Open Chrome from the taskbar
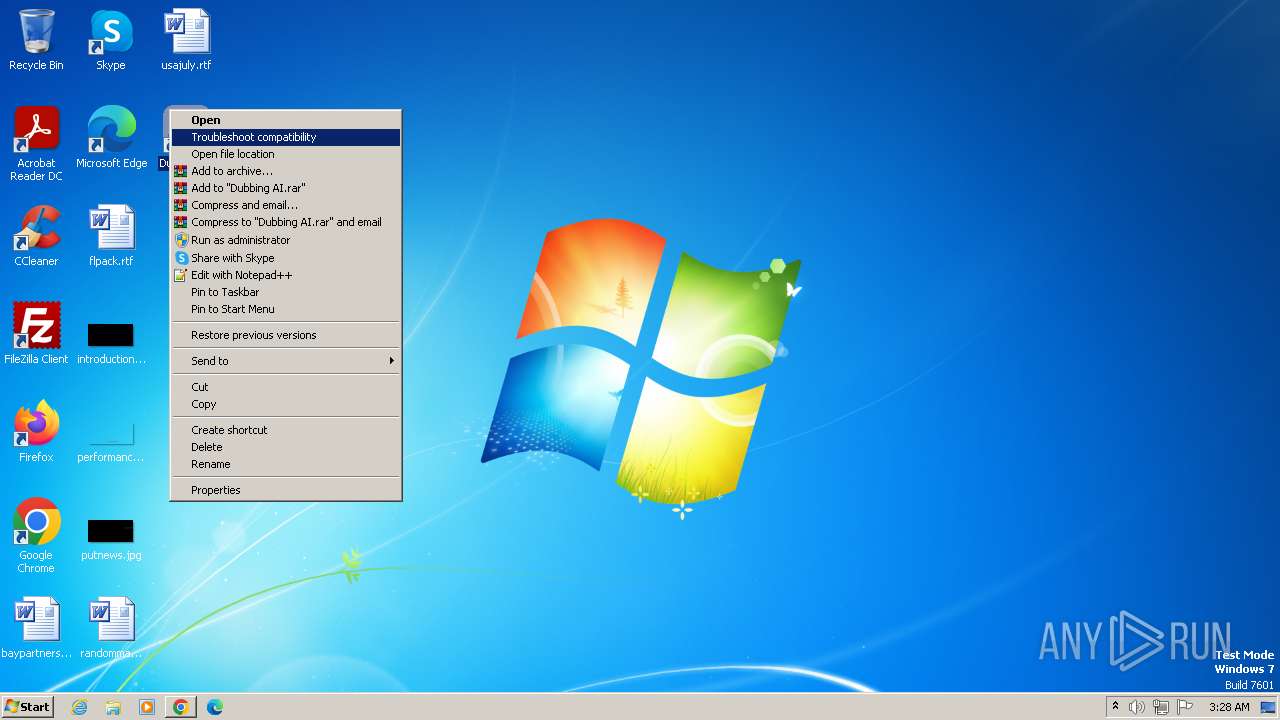Screen dimensions: 1280x720 180,707
